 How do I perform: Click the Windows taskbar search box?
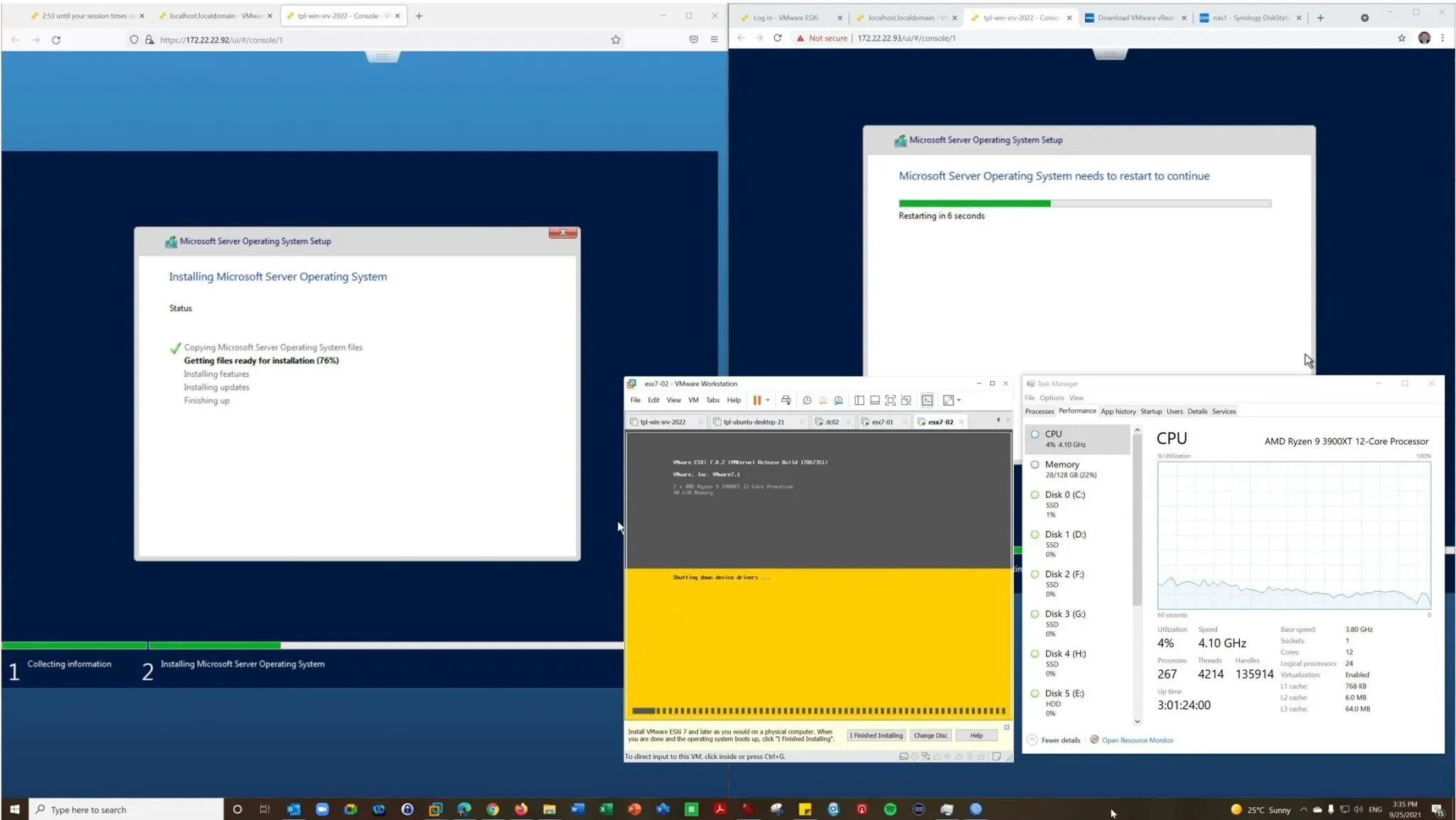[x=127, y=809]
